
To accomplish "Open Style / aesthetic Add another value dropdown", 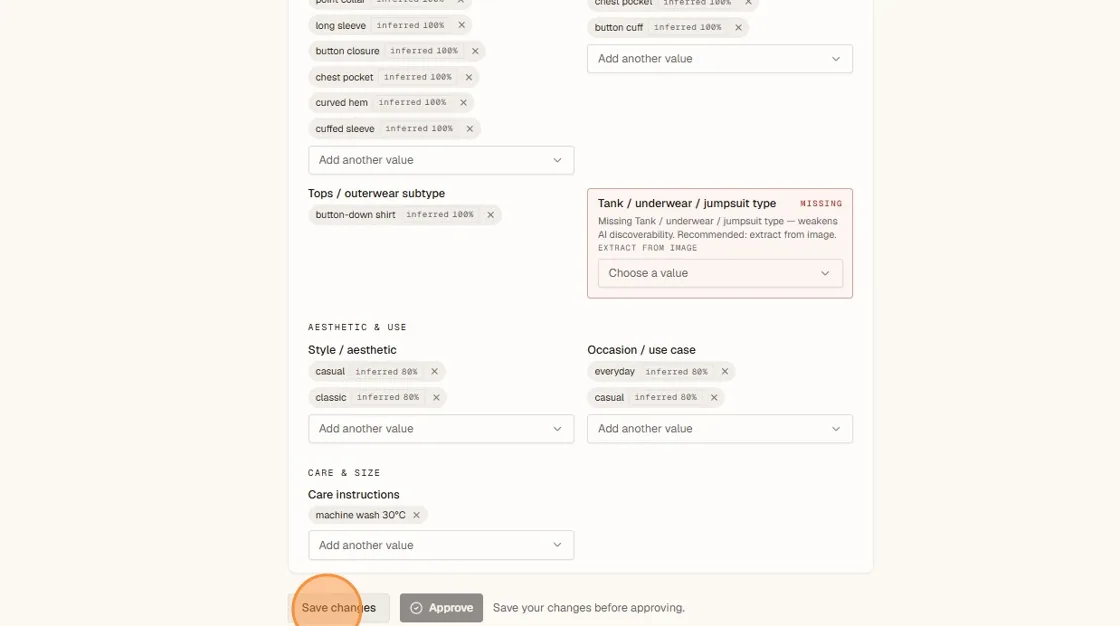I will click(x=441, y=429).
